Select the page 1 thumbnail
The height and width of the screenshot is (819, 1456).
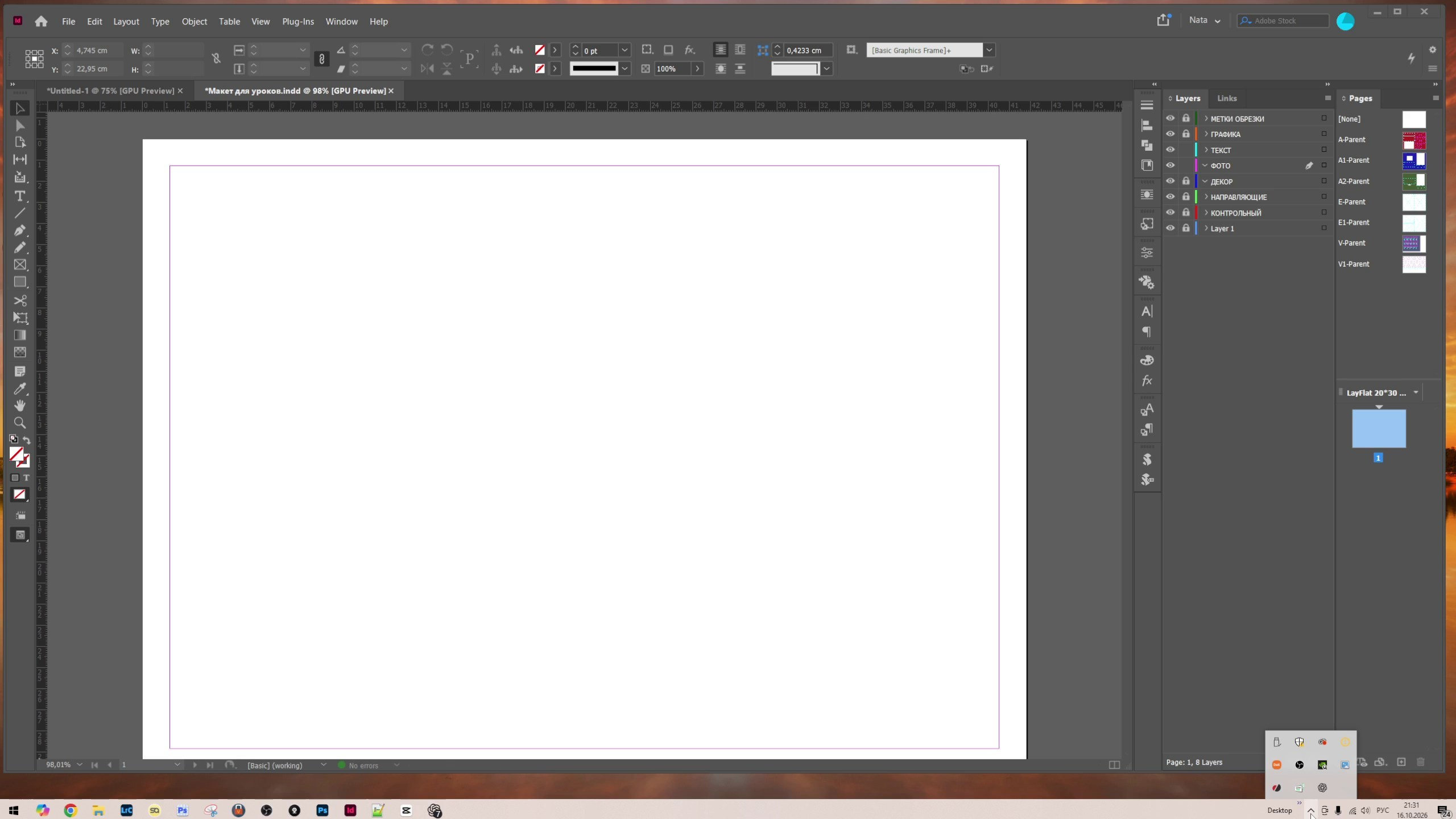click(1379, 428)
